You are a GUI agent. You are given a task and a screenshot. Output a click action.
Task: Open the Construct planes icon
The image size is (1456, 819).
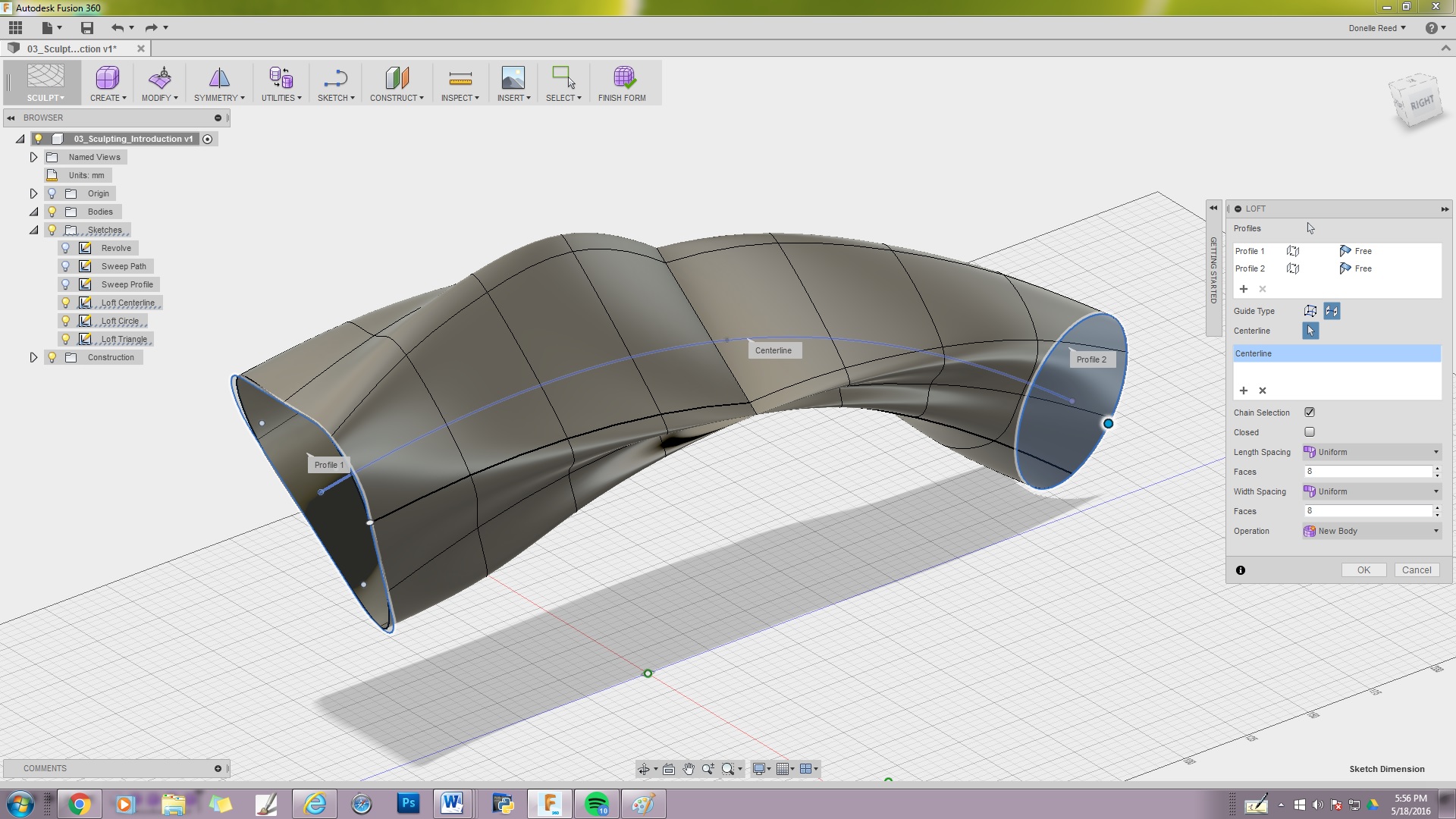pyautogui.click(x=397, y=77)
